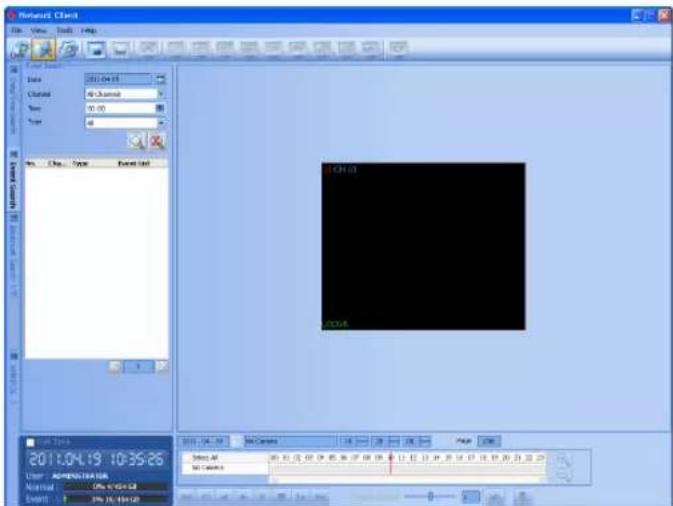Click the Page number box above the timeline
The height and width of the screenshot is (506, 673).
pos(489,441)
